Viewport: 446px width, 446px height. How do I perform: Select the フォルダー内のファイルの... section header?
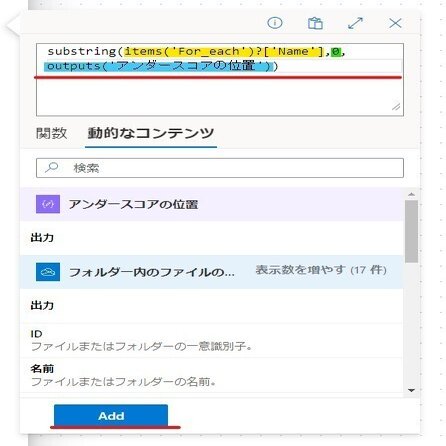click(212, 272)
